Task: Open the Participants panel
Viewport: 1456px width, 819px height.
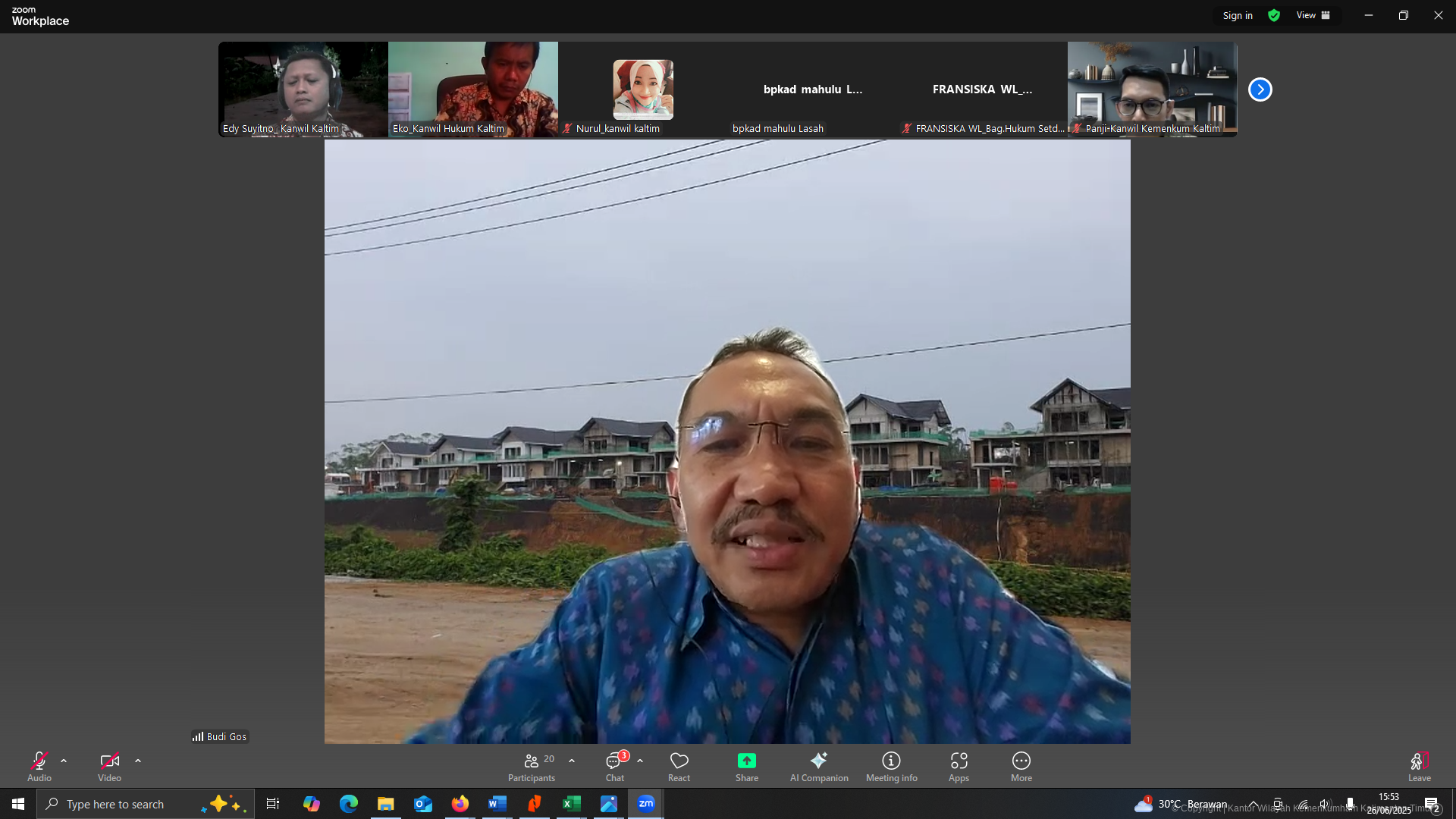Action: coord(532,766)
